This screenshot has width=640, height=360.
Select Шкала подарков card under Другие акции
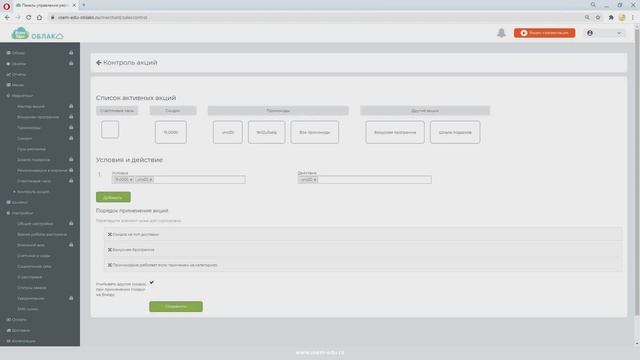click(455, 132)
